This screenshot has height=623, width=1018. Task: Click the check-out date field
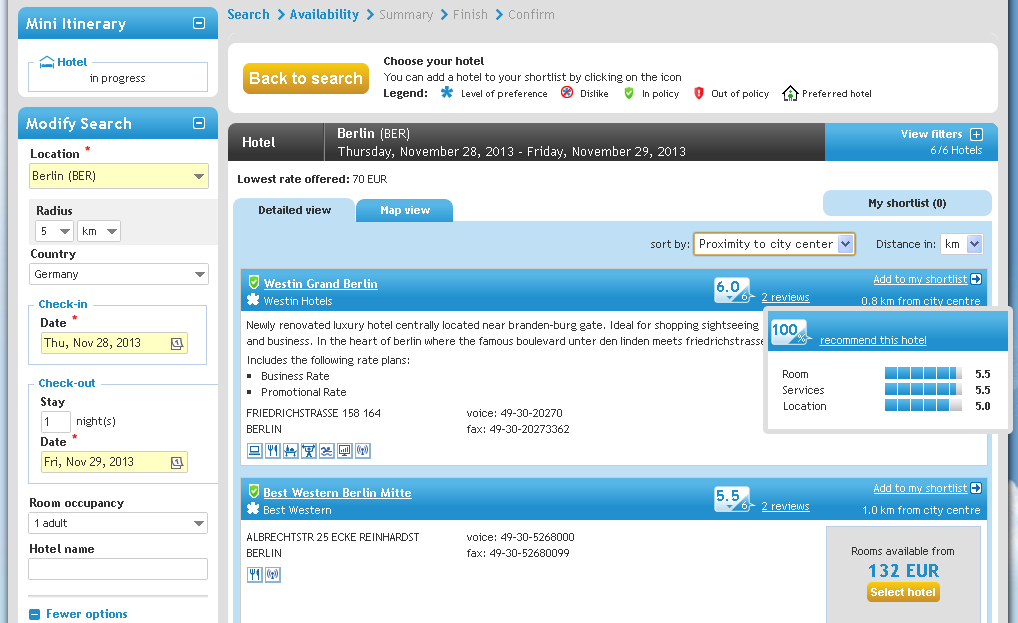[x=114, y=462]
